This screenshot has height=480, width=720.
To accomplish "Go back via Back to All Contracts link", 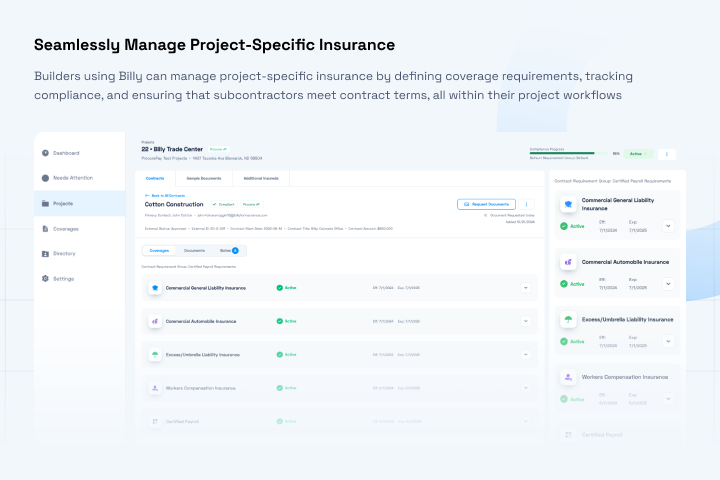I will (x=168, y=195).
